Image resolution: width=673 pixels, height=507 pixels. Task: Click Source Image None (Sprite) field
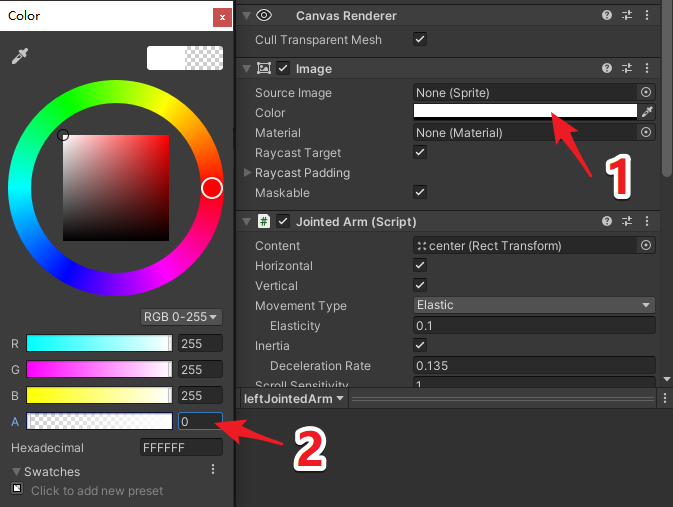(525, 92)
